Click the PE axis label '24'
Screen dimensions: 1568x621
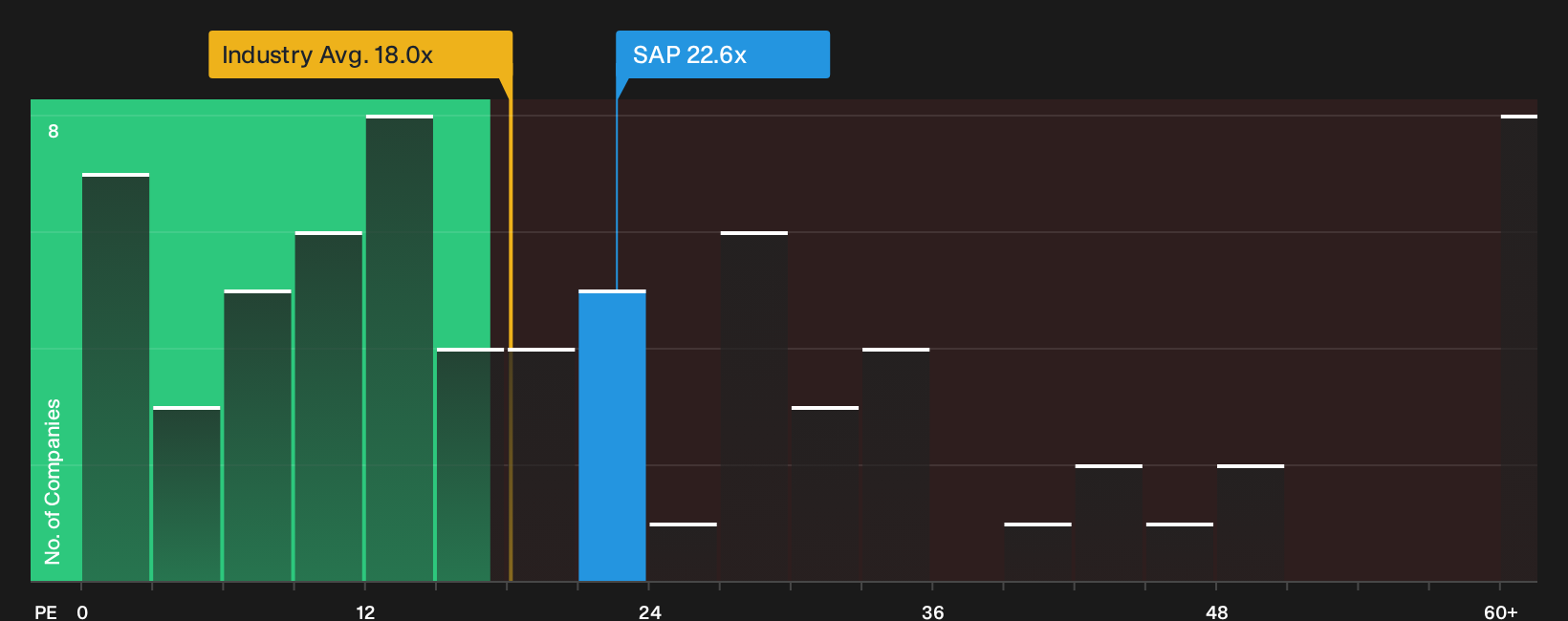(x=650, y=611)
